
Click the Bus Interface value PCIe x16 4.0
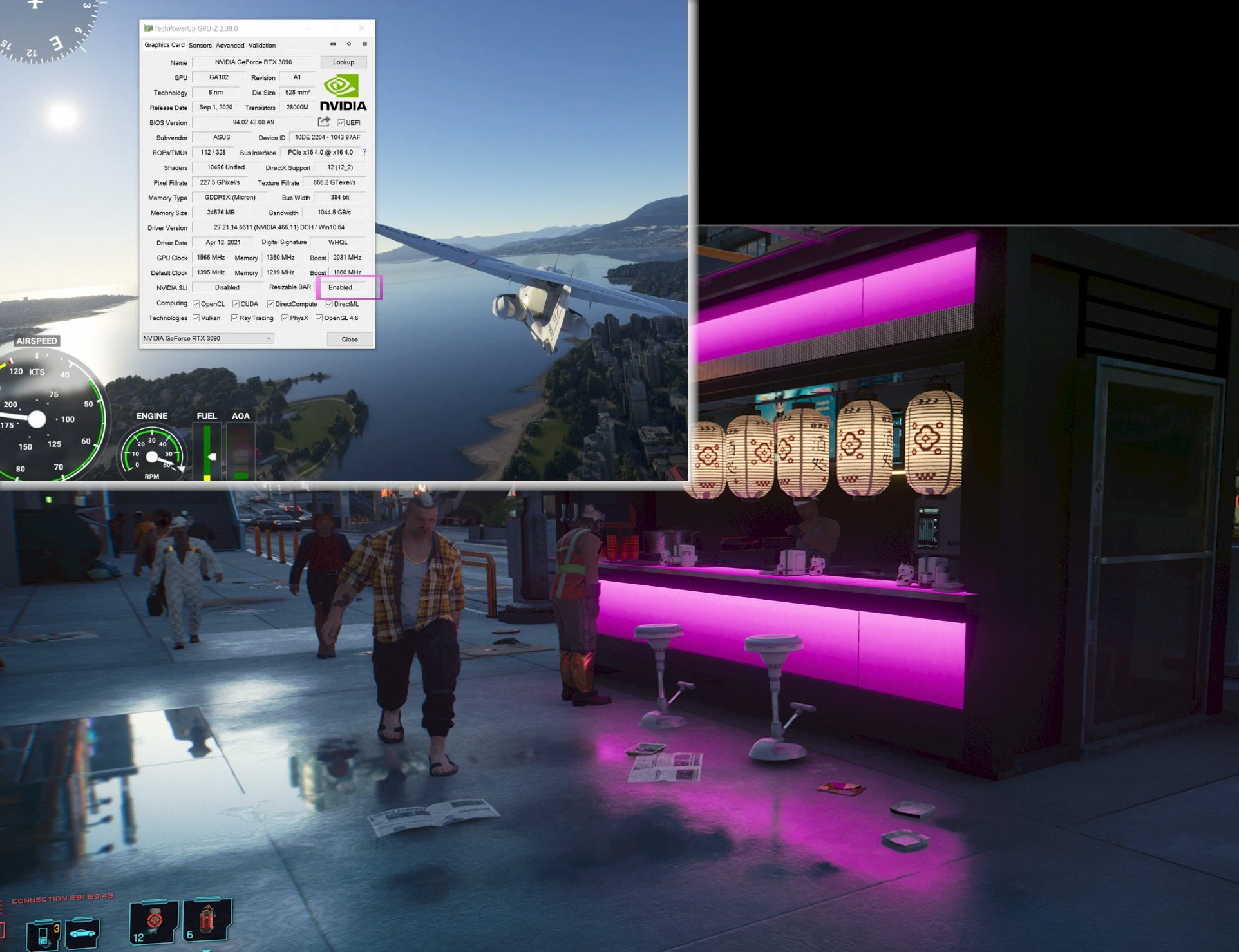tap(320, 153)
